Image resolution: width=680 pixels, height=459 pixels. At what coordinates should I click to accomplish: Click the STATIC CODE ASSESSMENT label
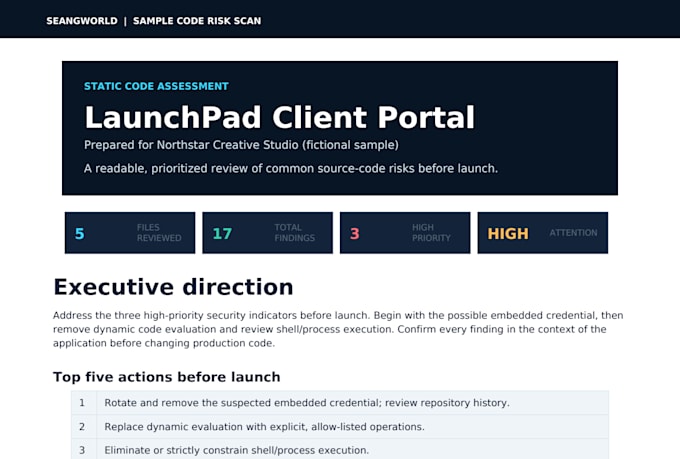pos(156,86)
